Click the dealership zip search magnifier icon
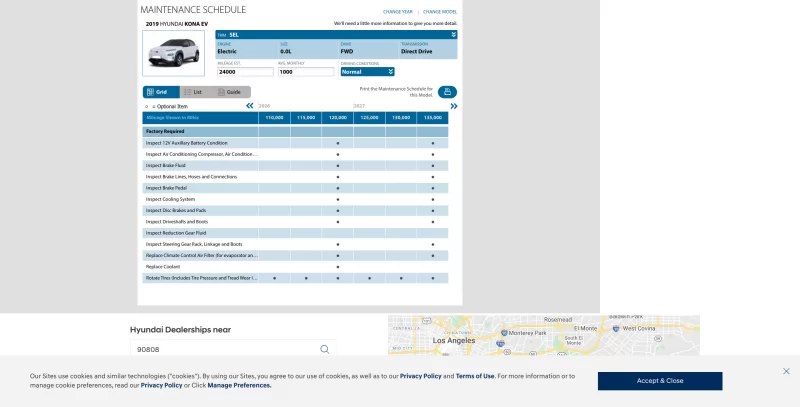This screenshot has height=407, width=800. point(324,350)
